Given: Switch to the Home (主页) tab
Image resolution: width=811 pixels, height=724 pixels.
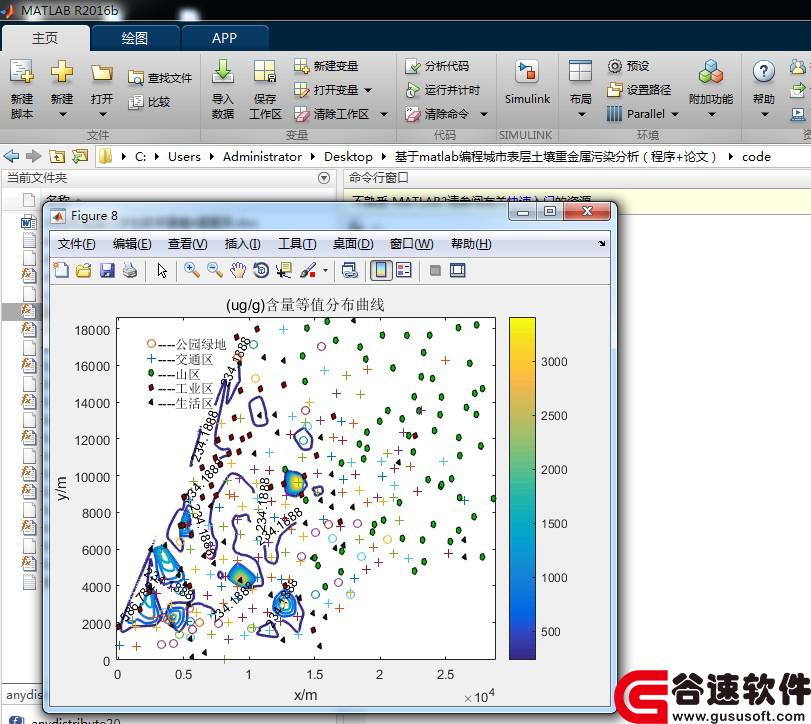Looking at the screenshot, I should 45,38.
